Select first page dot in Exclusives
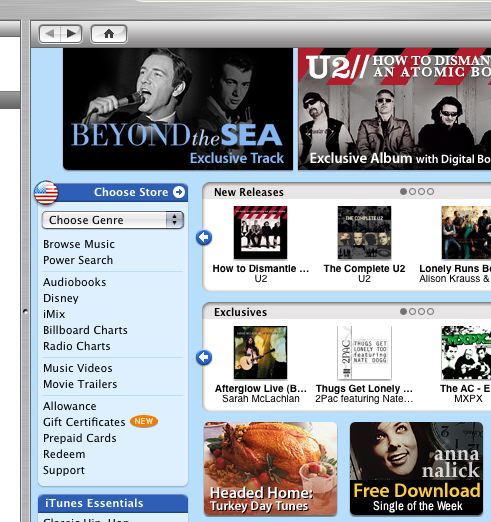Viewport: 491px width, 522px height. point(403,311)
